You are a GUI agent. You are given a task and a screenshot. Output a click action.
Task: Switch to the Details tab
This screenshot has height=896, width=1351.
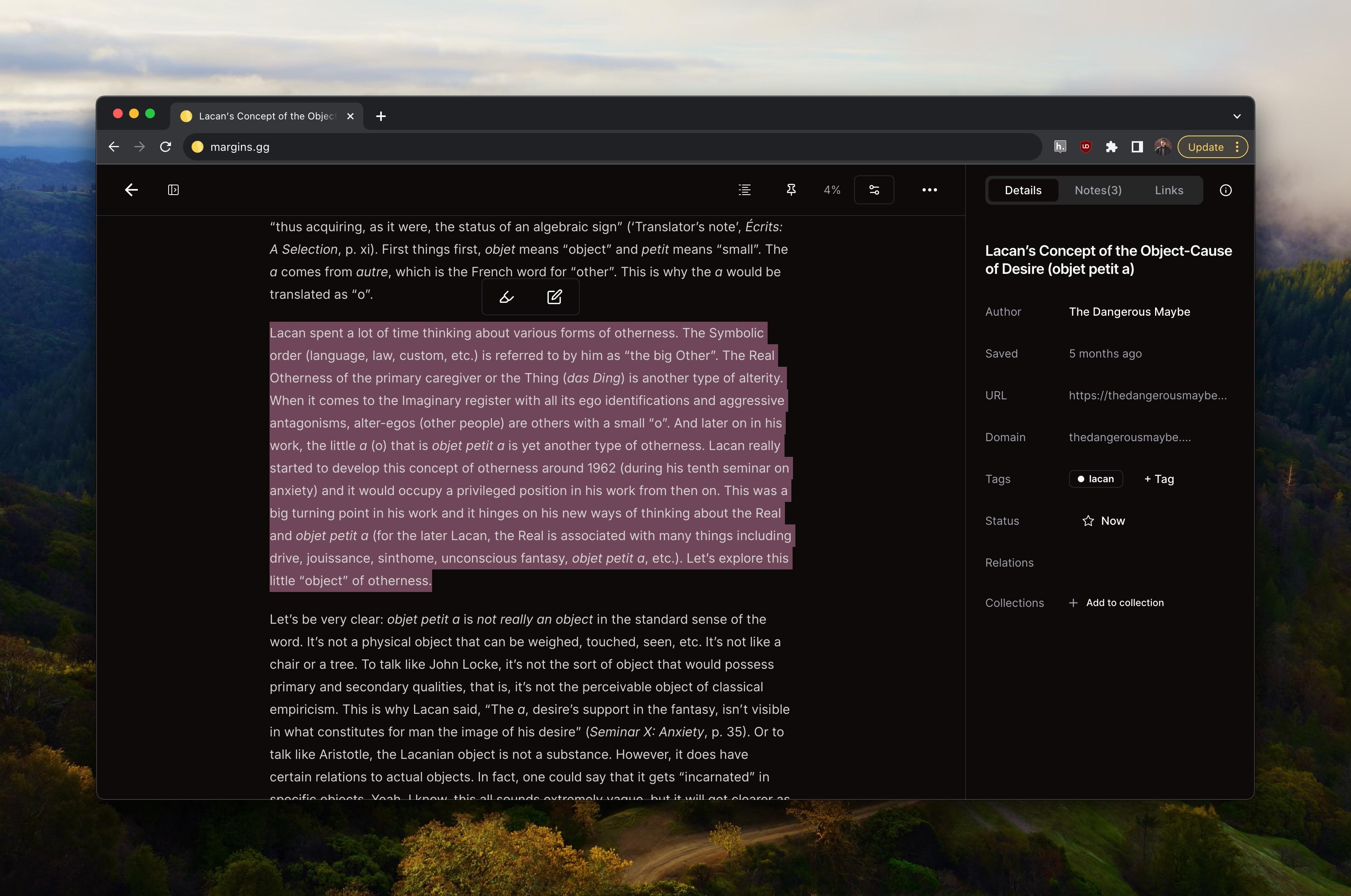[x=1023, y=190]
